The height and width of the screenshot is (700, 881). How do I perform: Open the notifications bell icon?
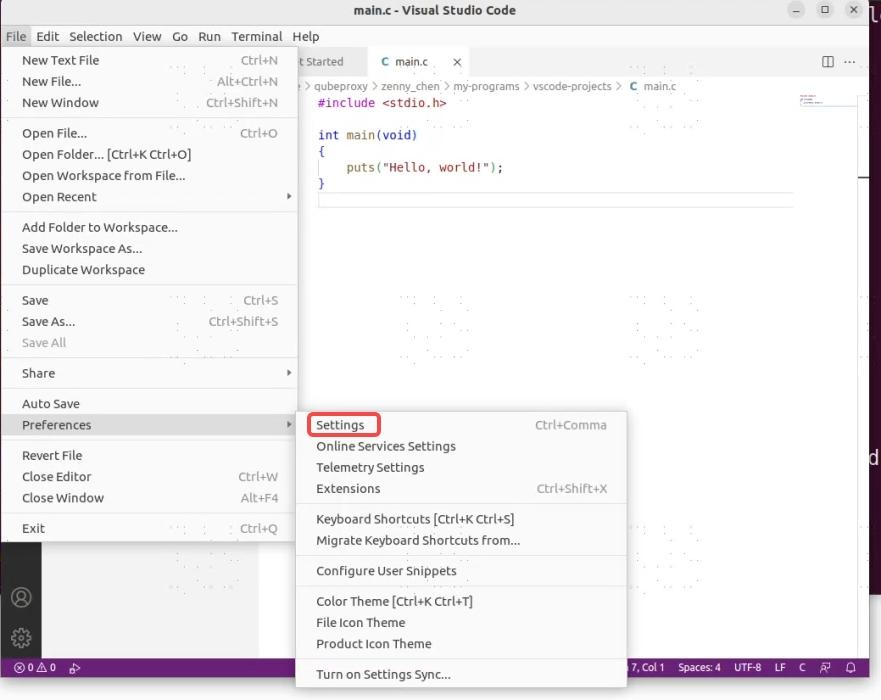point(851,667)
